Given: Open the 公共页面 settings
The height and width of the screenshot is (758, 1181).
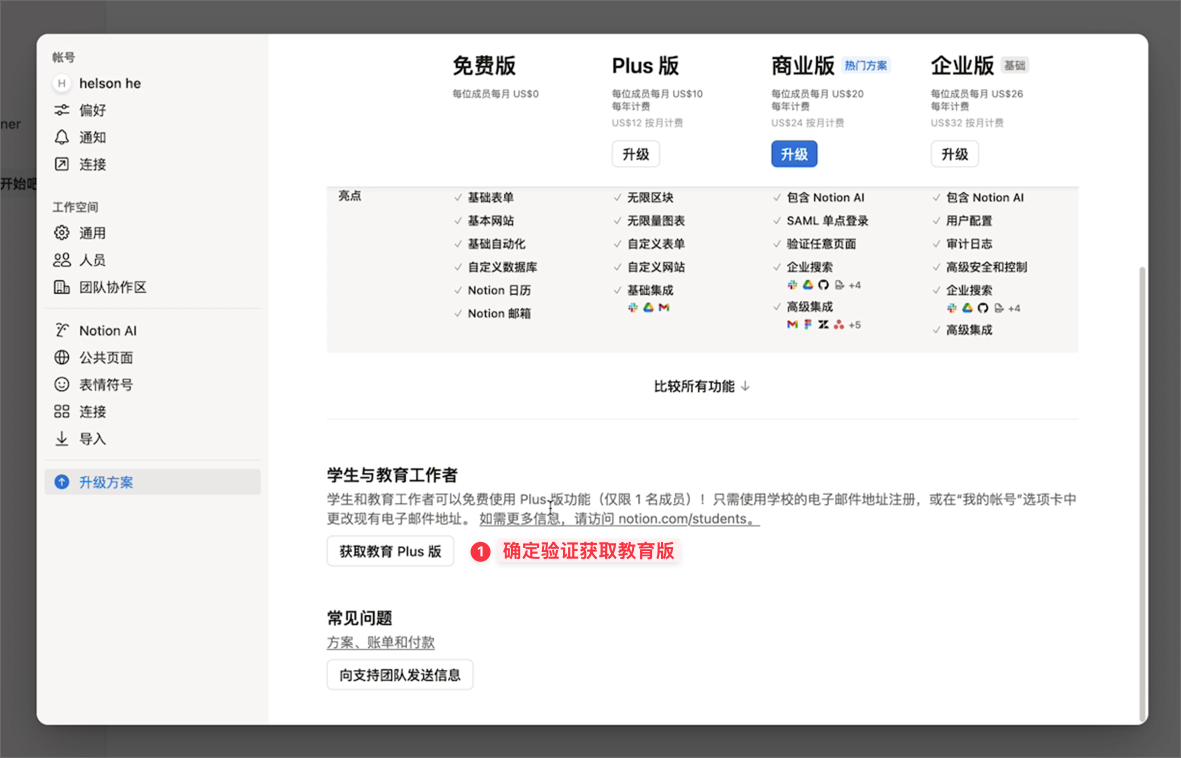Looking at the screenshot, I should 105,357.
